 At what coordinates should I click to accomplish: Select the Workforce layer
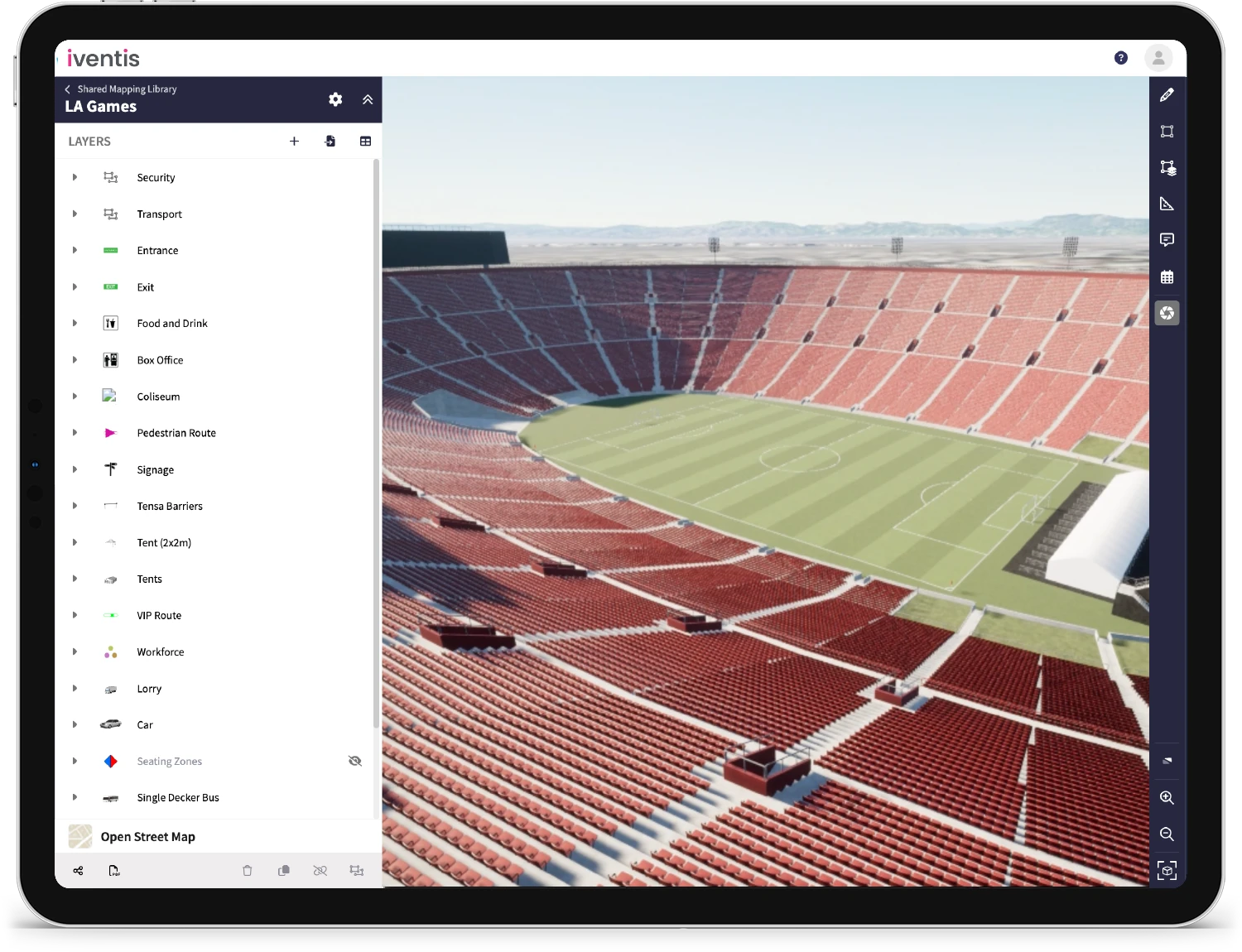tap(161, 652)
